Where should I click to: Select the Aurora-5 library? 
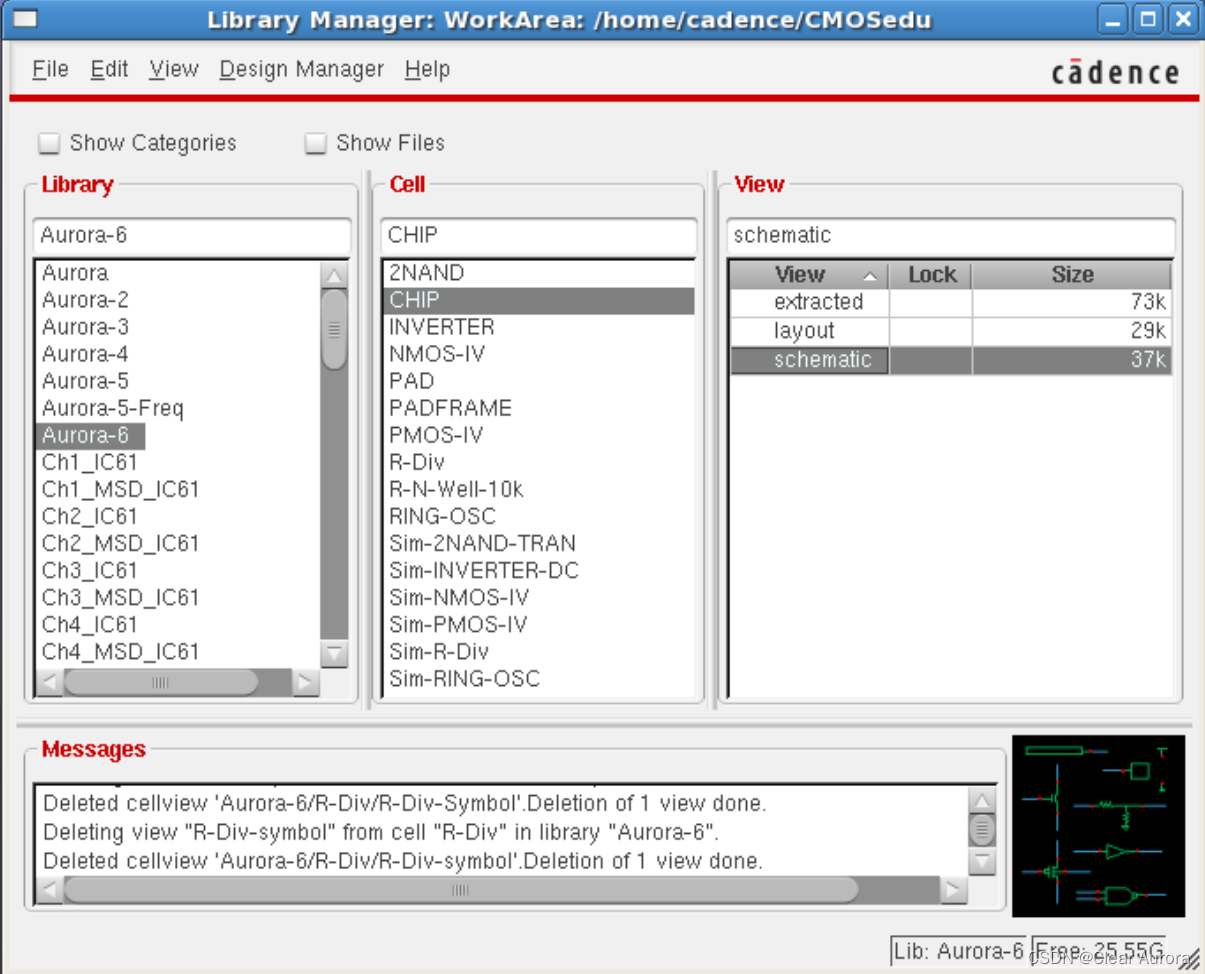(x=85, y=381)
